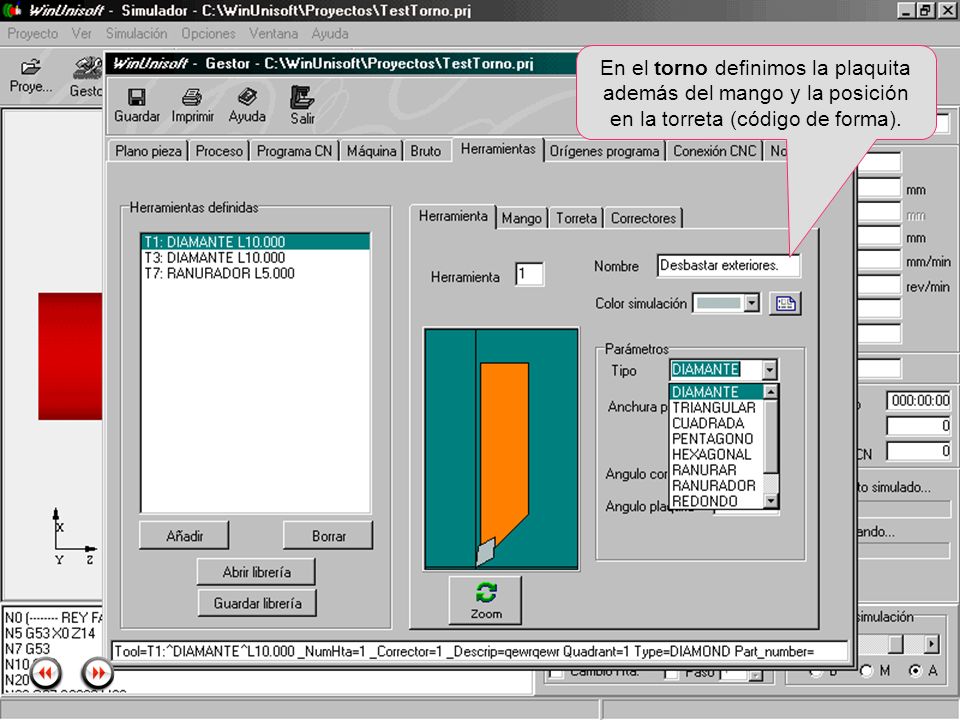960x720 pixels.
Task: Choose RANURADOR from the Tipo list
Action: (714, 486)
